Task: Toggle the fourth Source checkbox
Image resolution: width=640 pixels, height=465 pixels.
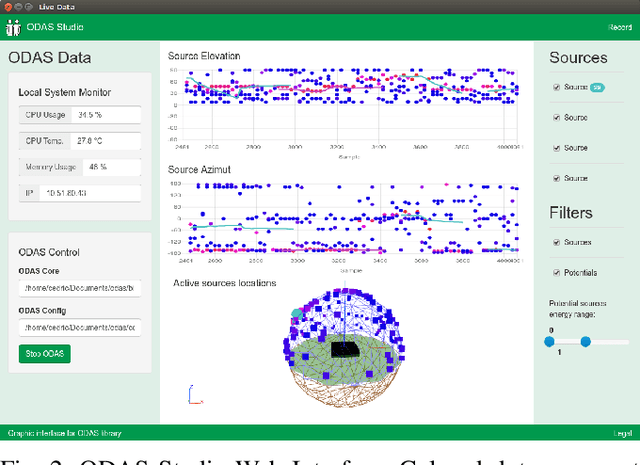Action: point(557,177)
